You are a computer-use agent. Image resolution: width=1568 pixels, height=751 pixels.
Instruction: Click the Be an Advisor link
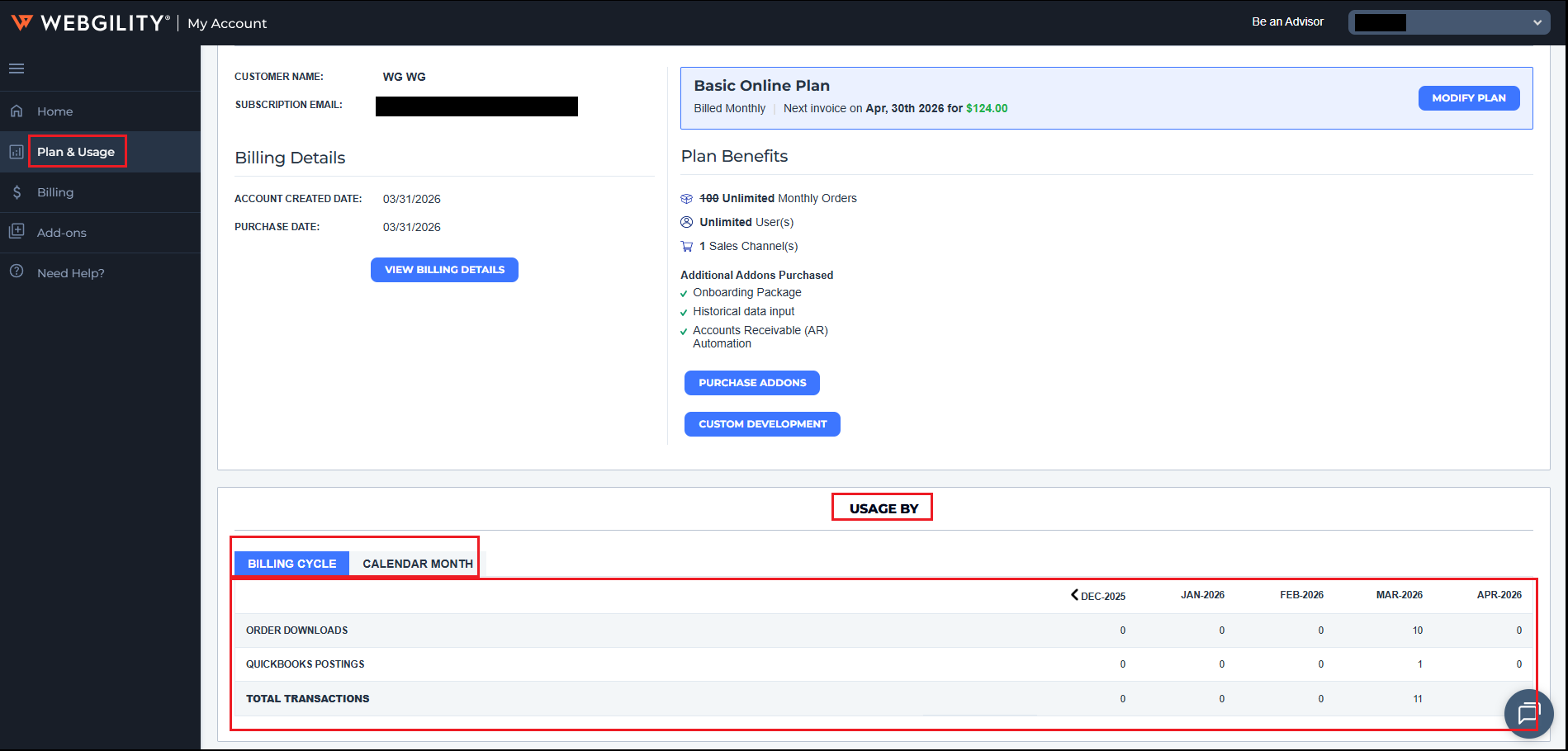click(1286, 22)
